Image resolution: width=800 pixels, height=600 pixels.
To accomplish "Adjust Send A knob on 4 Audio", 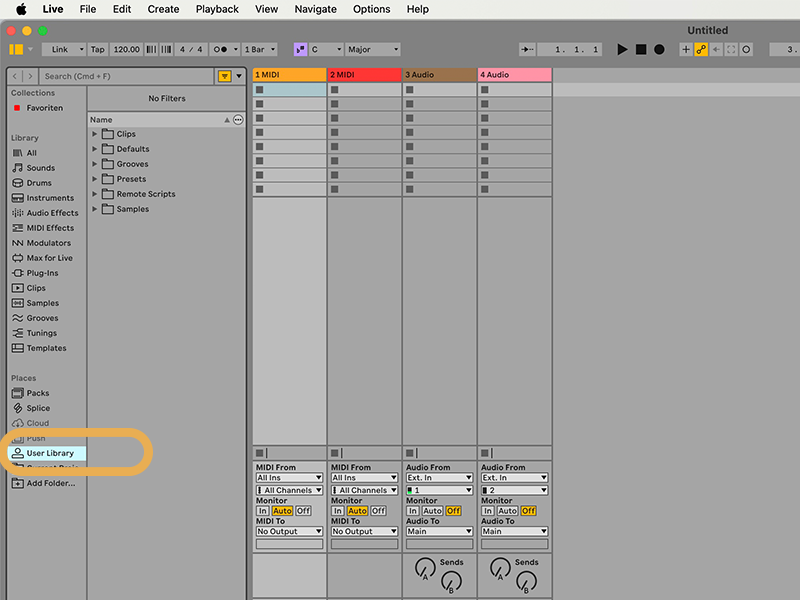I will pos(500,568).
